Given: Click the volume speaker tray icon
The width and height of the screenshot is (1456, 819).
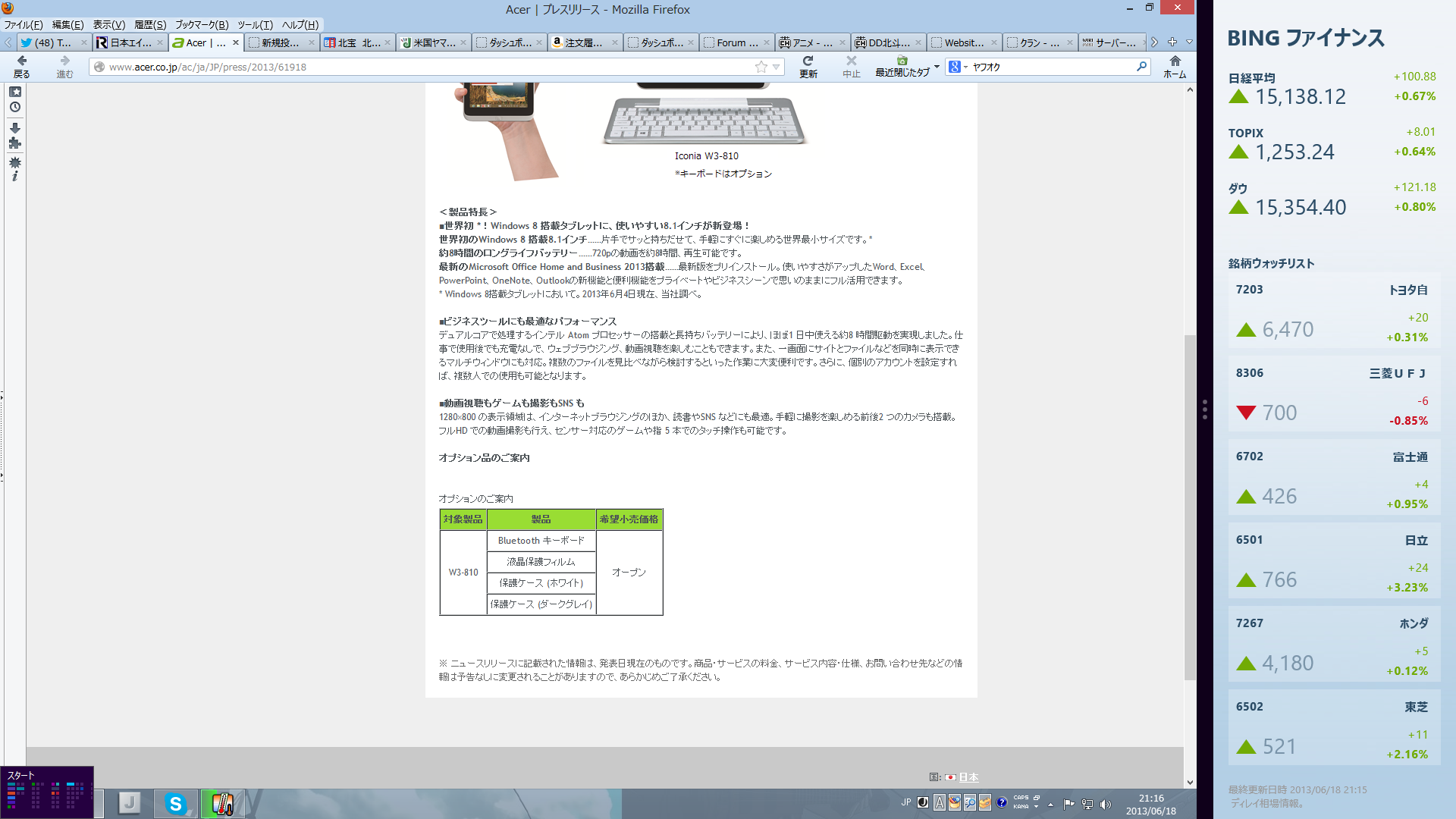Looking at the screenshot, I should pyautogui.click(x=1106, y=804).
